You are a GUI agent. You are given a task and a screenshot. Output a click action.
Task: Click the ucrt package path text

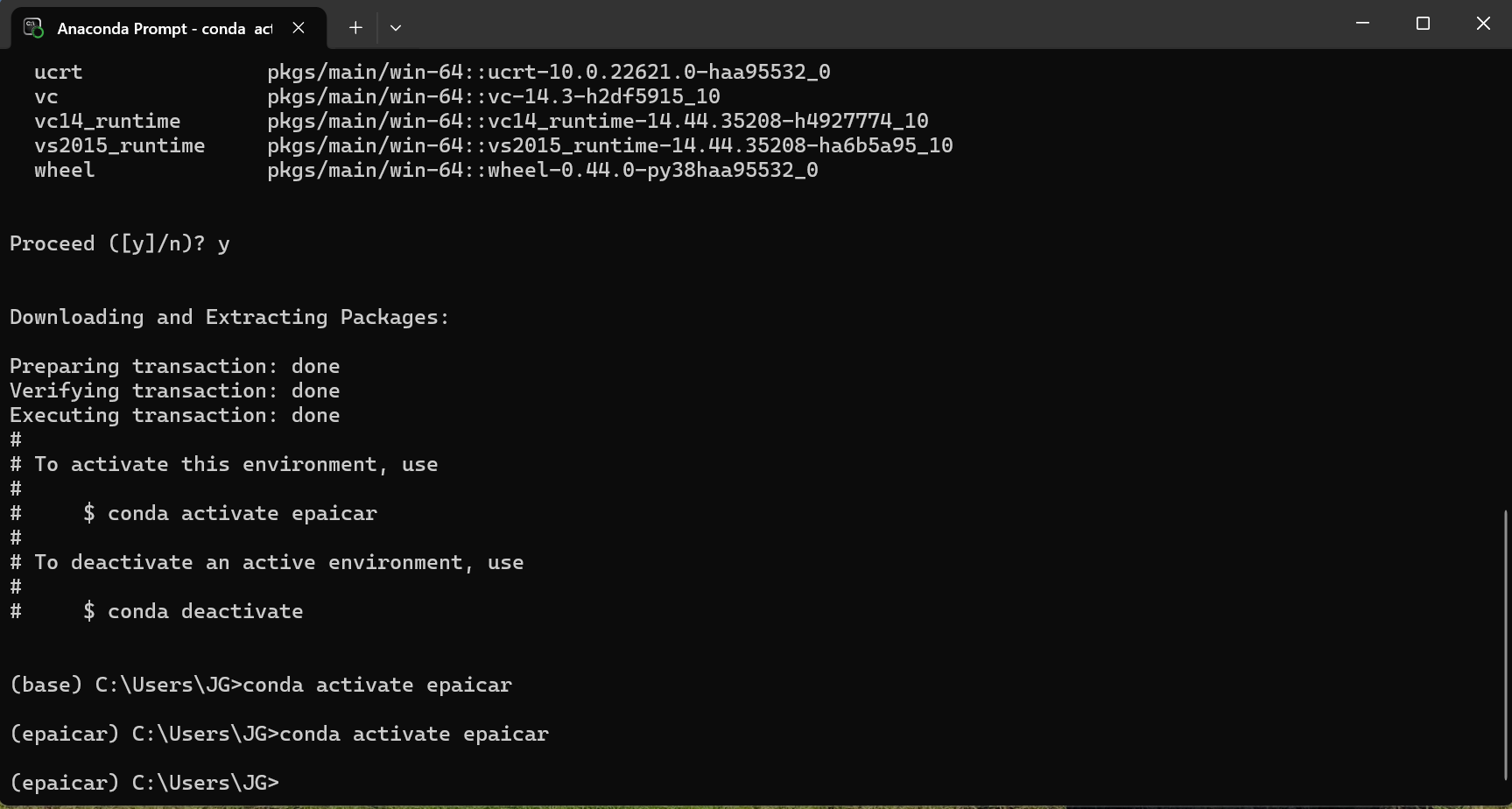[x=548, y=72]
